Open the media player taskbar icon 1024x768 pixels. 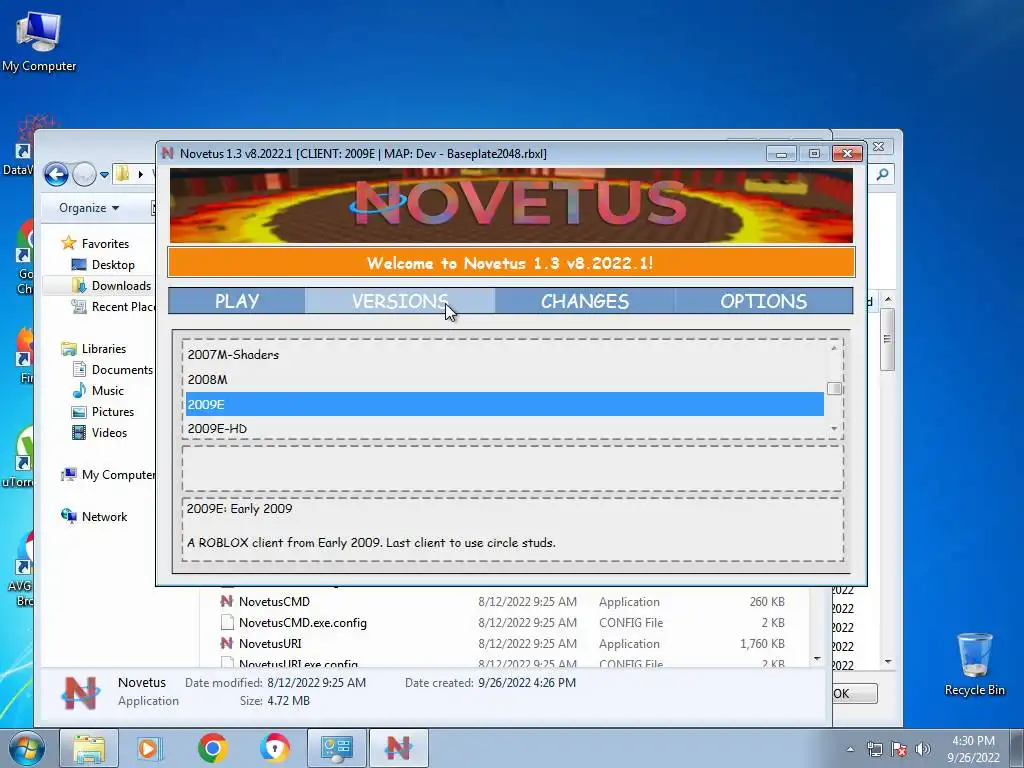(150, 748)
